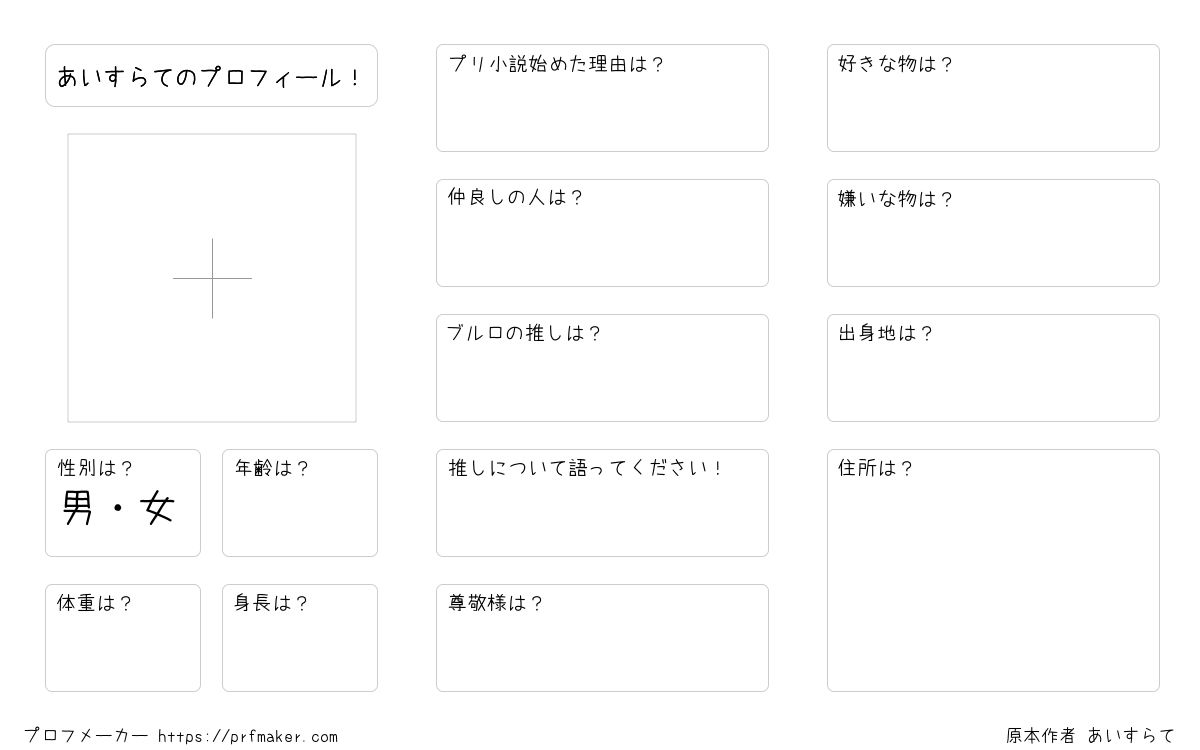Click the 出身地は? field
This screenshot has height=750, width=1200.
tap(993, 368)
